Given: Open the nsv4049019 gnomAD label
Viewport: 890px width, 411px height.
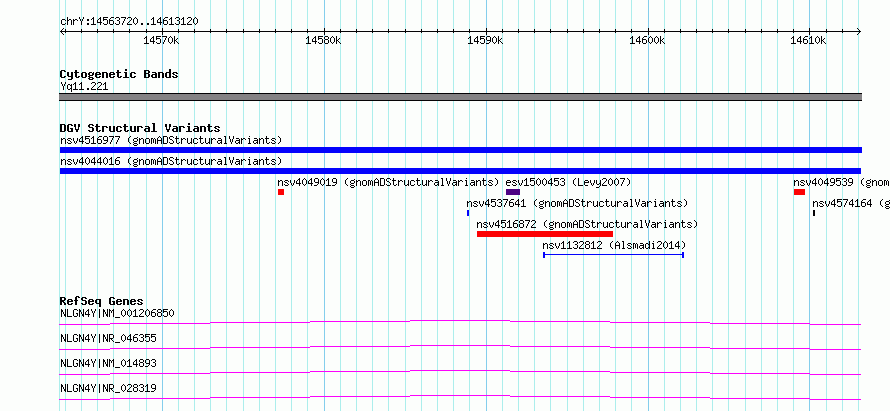Looking at the screenshot, I should [x=388, y=182].
